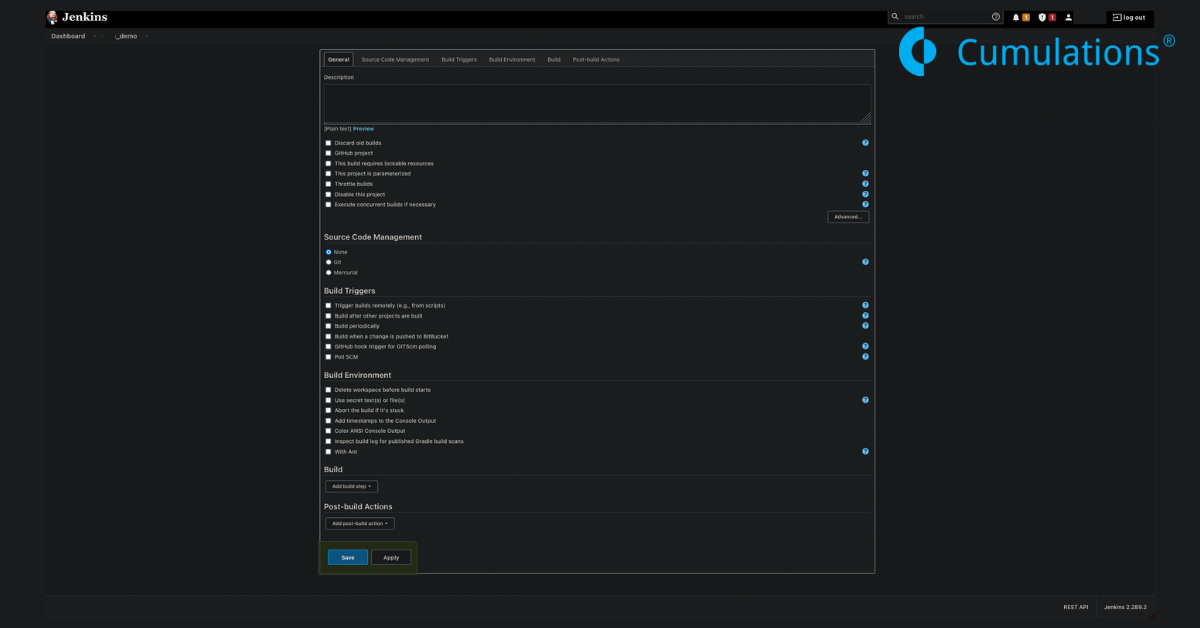Select the Git radio button
This screenshot has width=1200, height=628.
[x=328, y=262]
